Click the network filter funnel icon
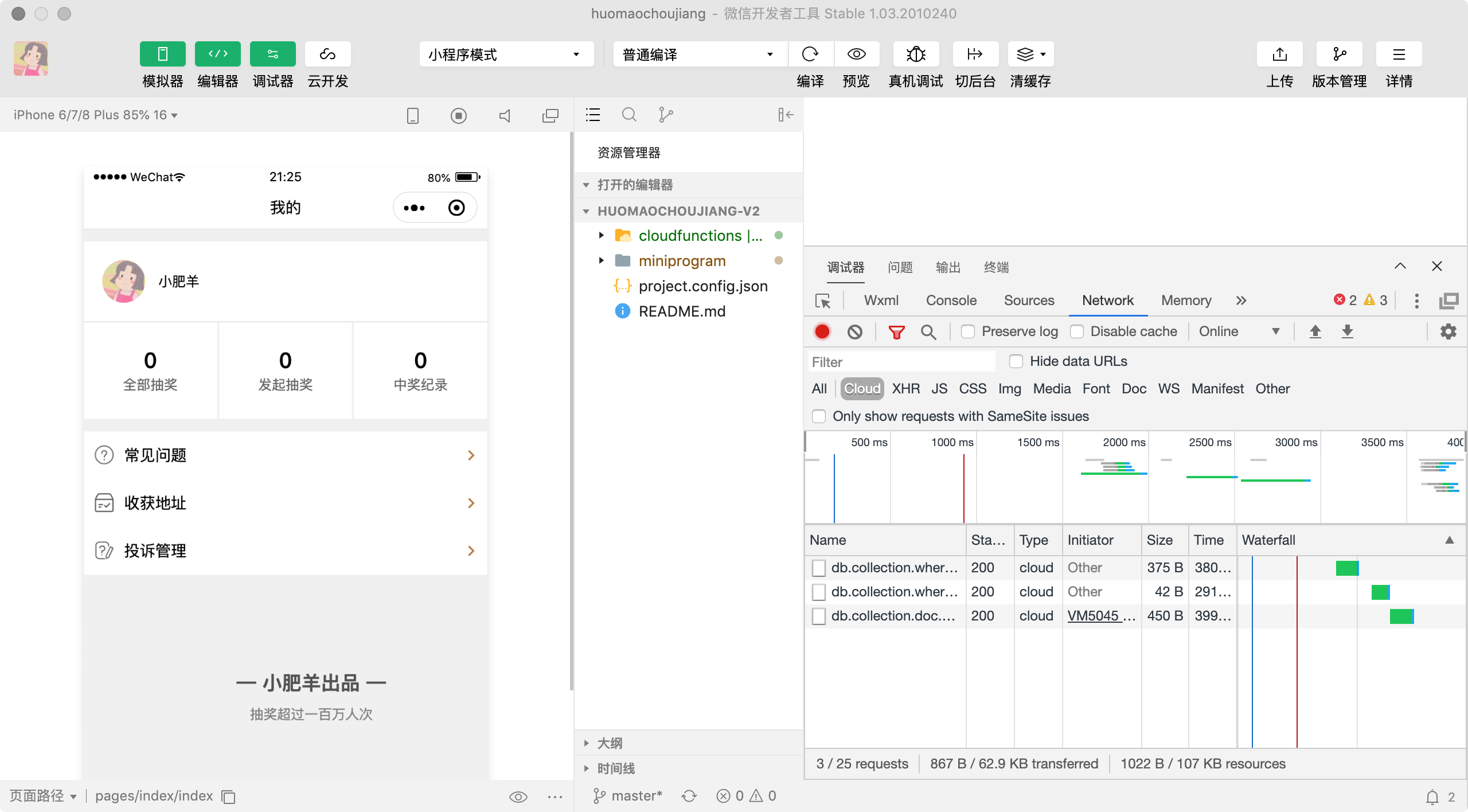This screenshot has width=1468, height=812. click(x=896, y=332)
